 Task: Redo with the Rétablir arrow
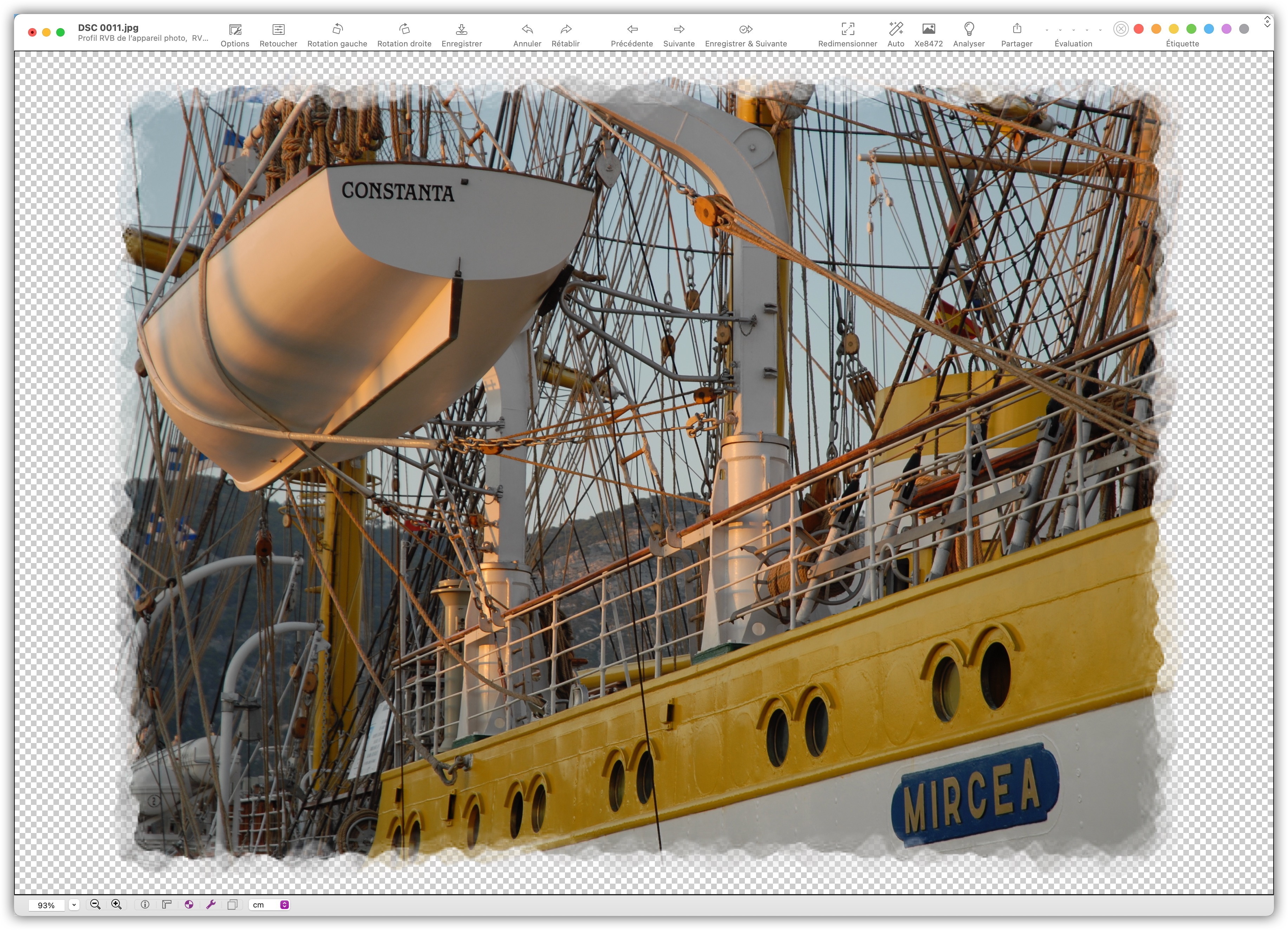566,29
